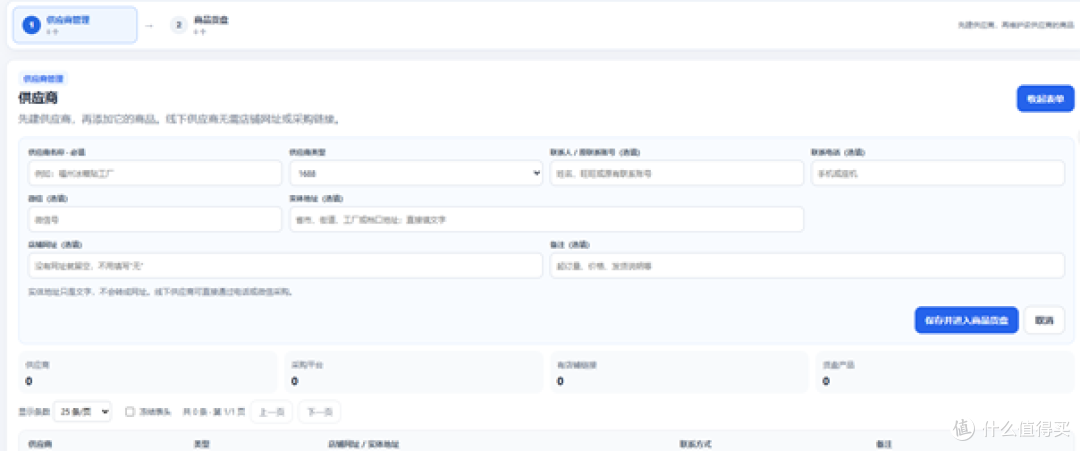Click the 供应商 table column header
Viewport: 1080px width, 451px height.
[x=41, y=444]
